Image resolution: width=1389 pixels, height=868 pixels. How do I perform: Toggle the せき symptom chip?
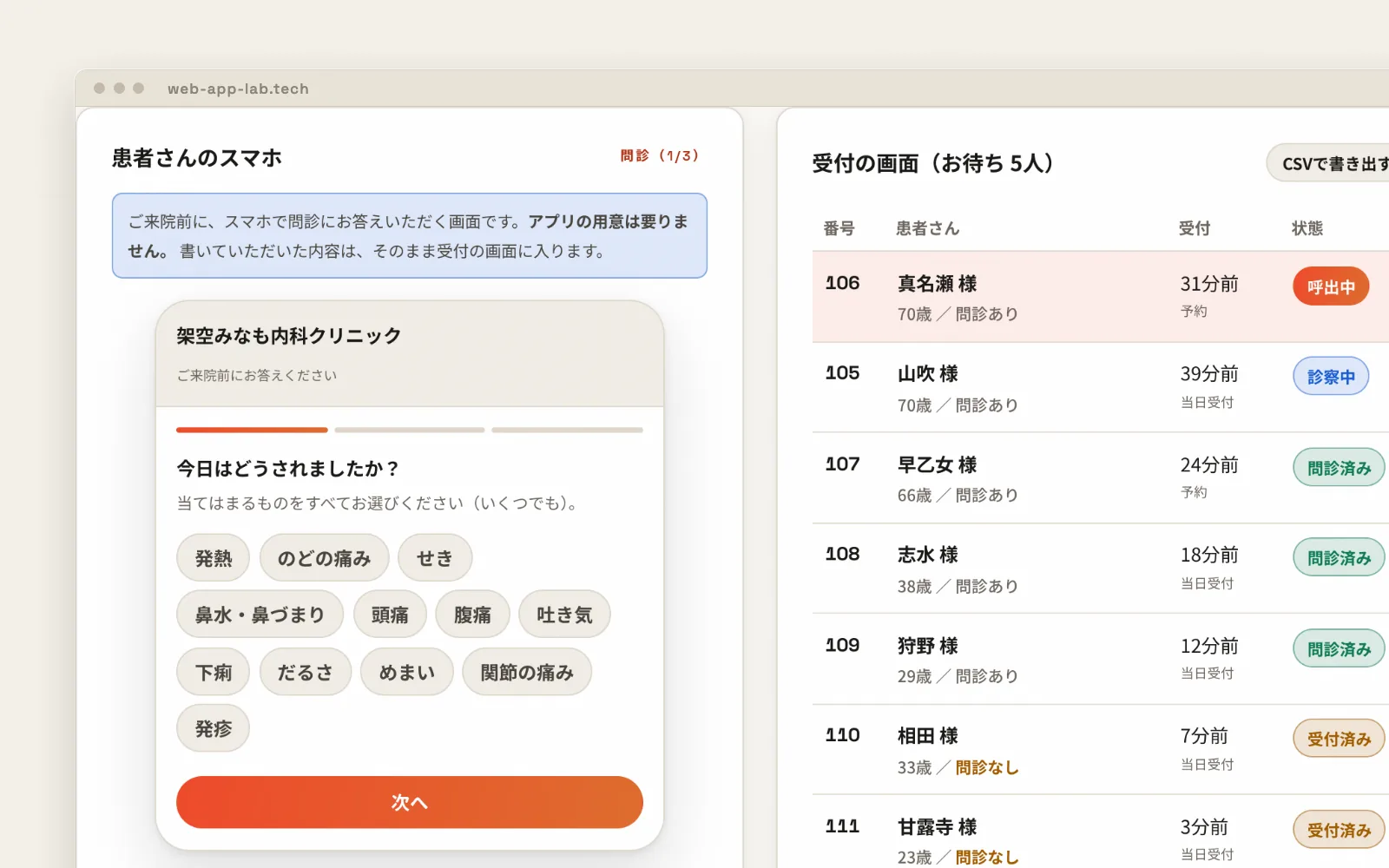click(435, 558)
